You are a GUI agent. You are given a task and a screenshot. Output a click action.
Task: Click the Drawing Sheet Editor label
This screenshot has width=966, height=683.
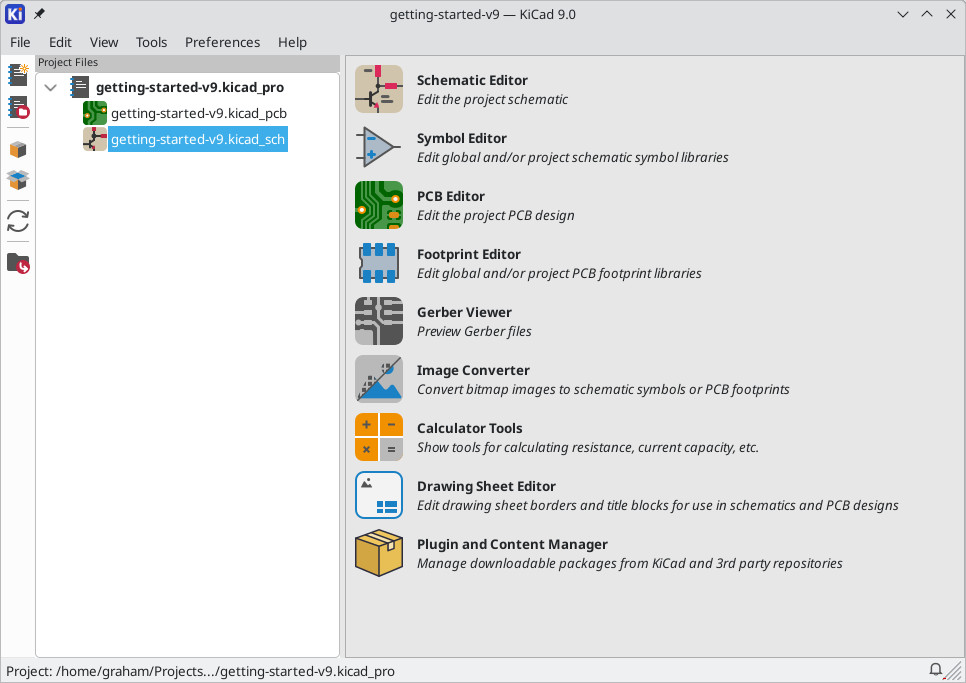(x=486, y=486)
